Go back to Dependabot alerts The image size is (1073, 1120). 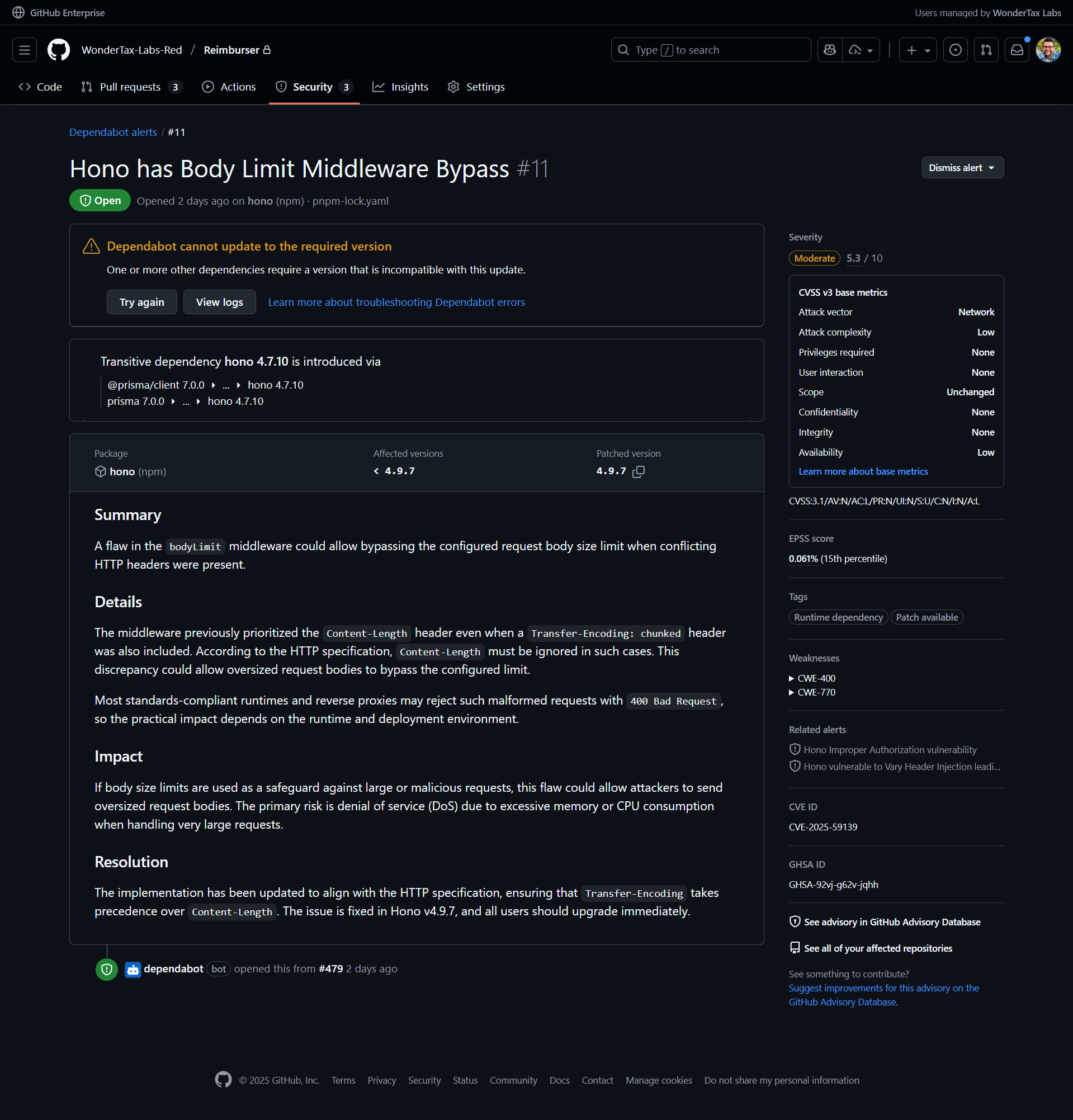coord(113,132)
